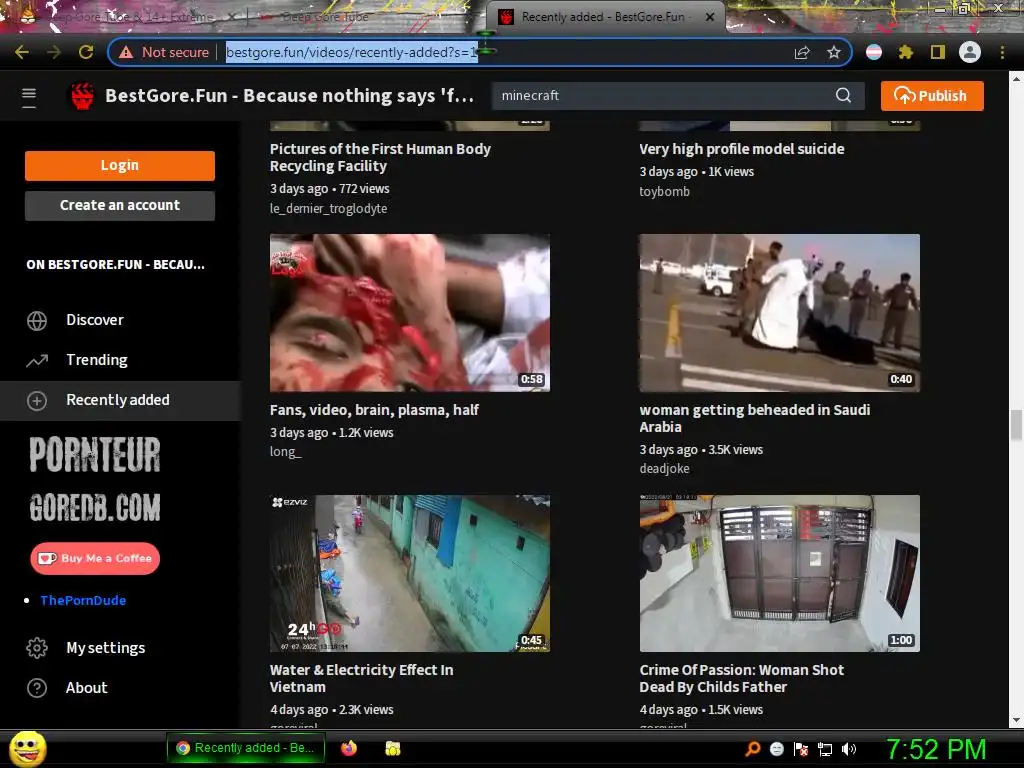The width and height of the screenshot is (1024, 768).
Task: Bookmark this page with the star icon
Action: click(834, 52)
